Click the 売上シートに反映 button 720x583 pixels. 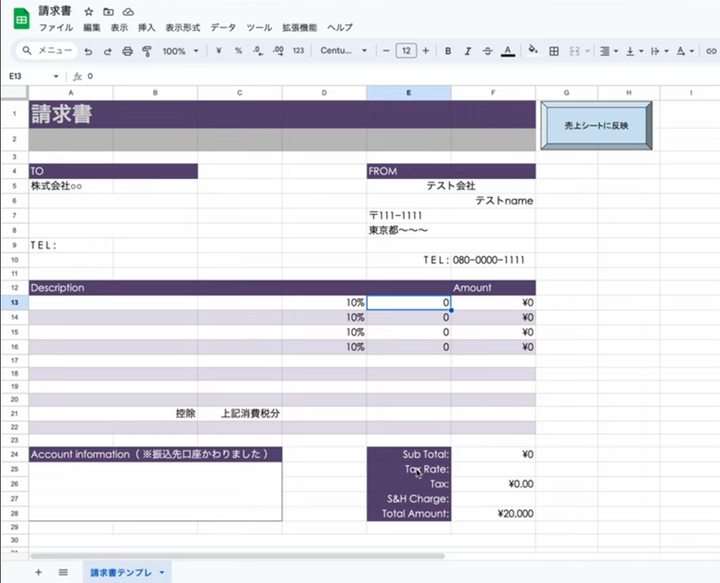click(x=596, y=126)
